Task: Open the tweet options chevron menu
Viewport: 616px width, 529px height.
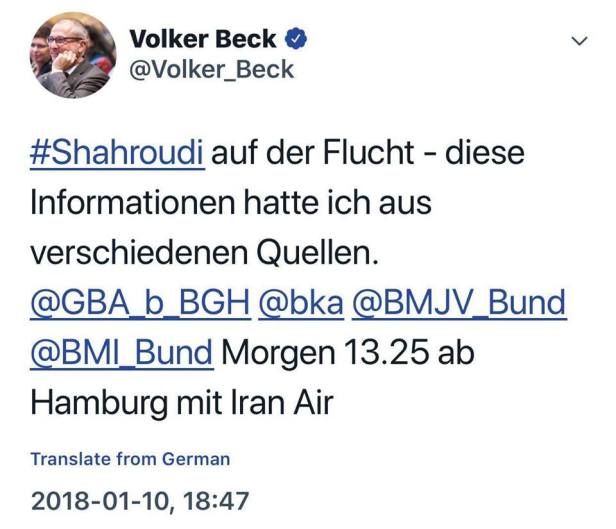Action: click(x=578, y=41)
